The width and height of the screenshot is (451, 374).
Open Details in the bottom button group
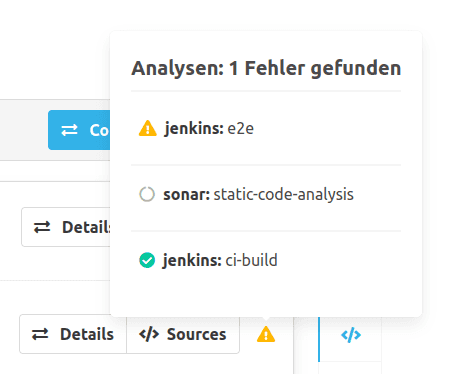pyautogui.click(x=73, y=334)
